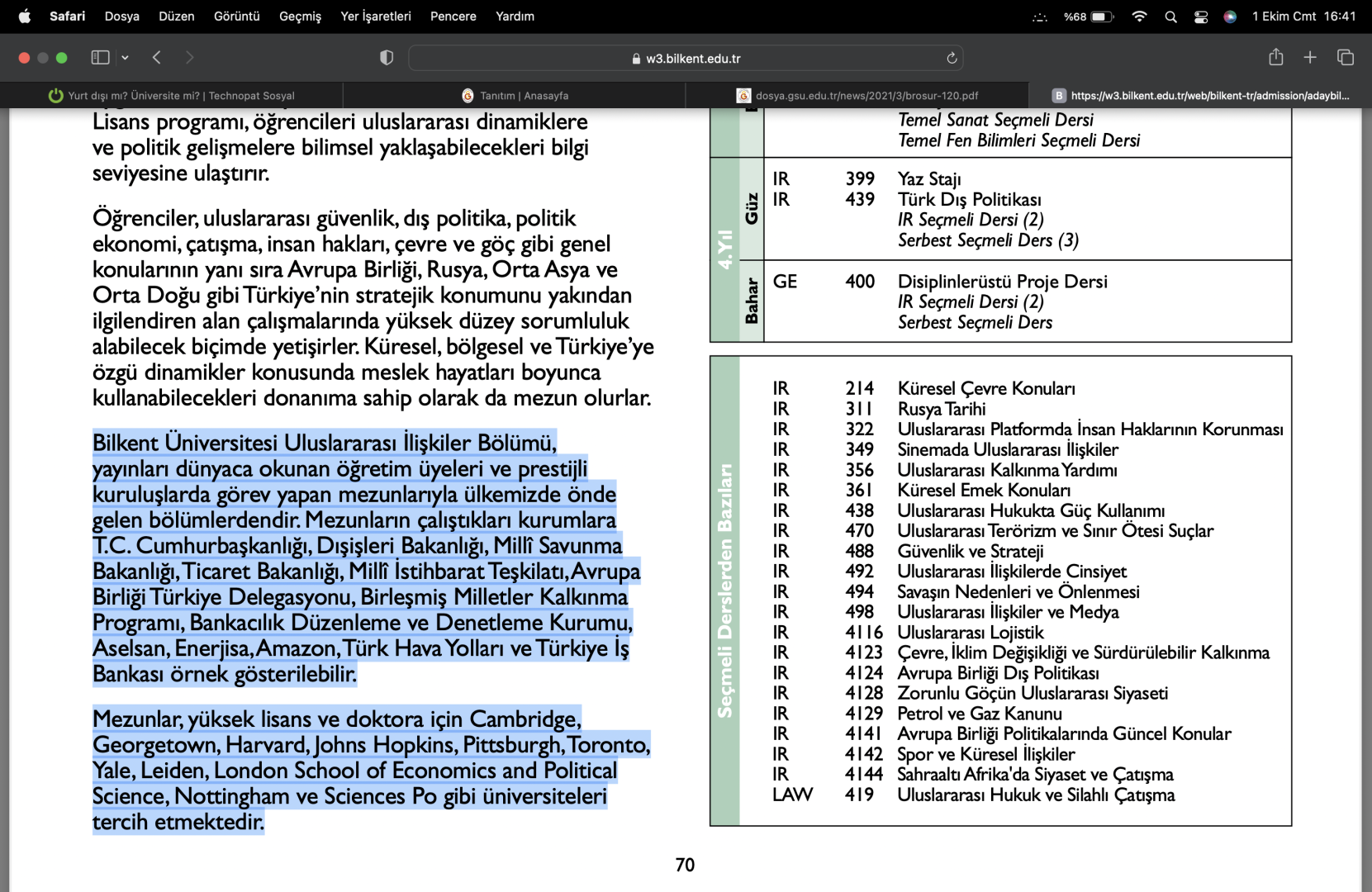The image size is (1372, 892).
Task: Click the 'Rusya Tarihi' course name
Action: (942, 409)
